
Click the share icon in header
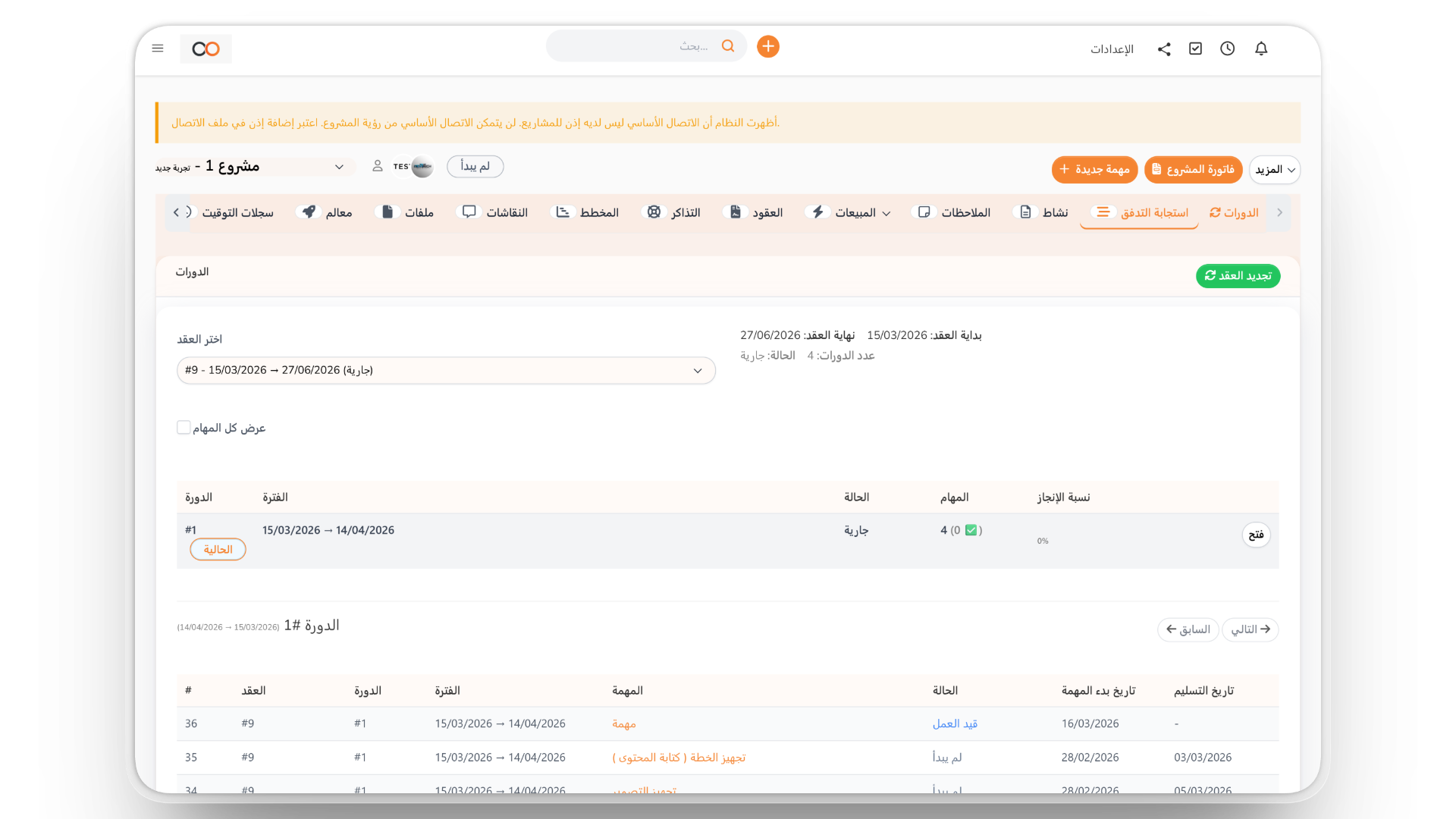pyautogui.click(x=1164, y=49)
